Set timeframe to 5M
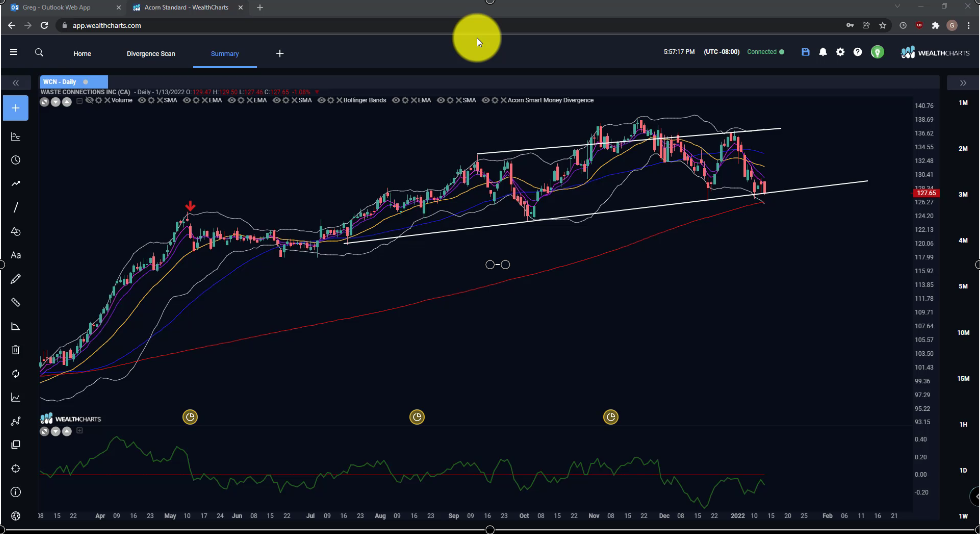This screenshot has height=534, width=980. click(963, 286)
